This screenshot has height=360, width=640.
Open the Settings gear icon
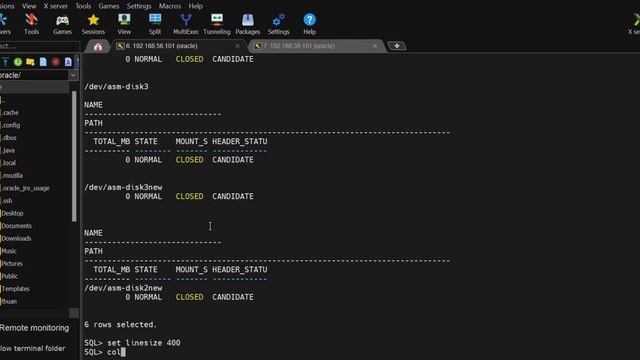(278, 24)
